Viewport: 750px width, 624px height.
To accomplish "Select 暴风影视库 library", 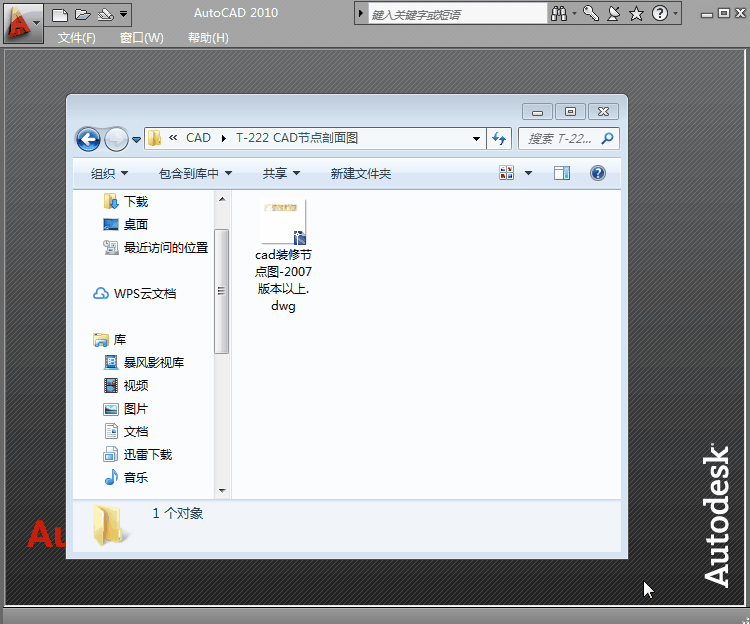I will [144, 362].
